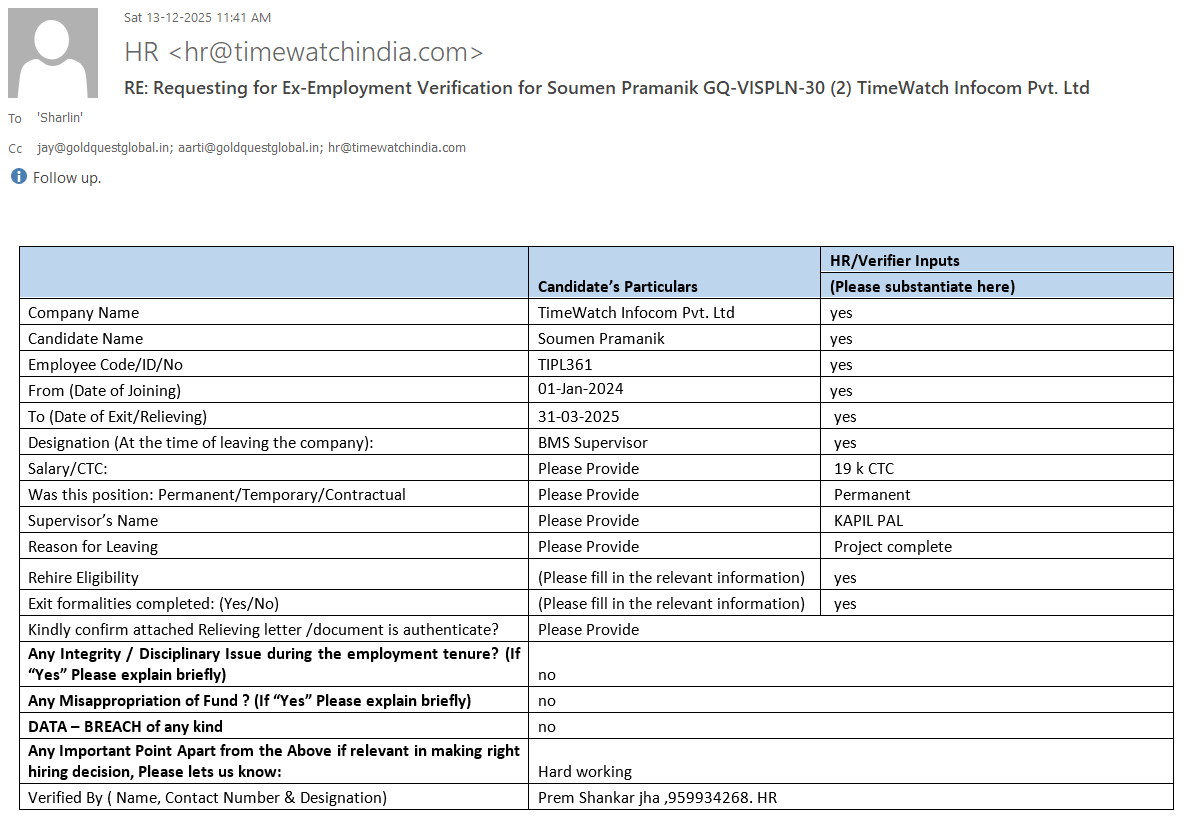Click relevant information placeholder in Exit formalities row
Image resolution: width=1187 pixels, height=822 pixels.
pyautogui.click(x=671, y=603)
